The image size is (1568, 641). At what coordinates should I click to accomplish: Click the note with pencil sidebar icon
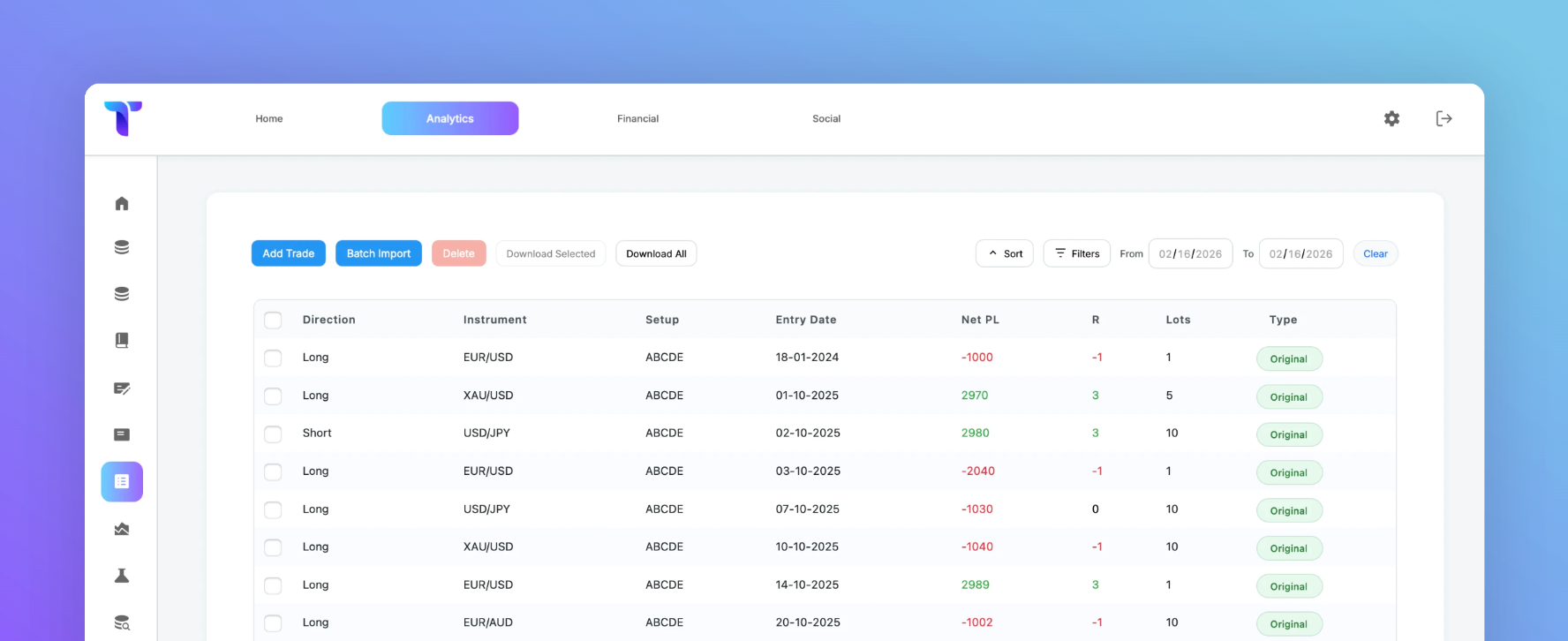[x=122, y=388]
